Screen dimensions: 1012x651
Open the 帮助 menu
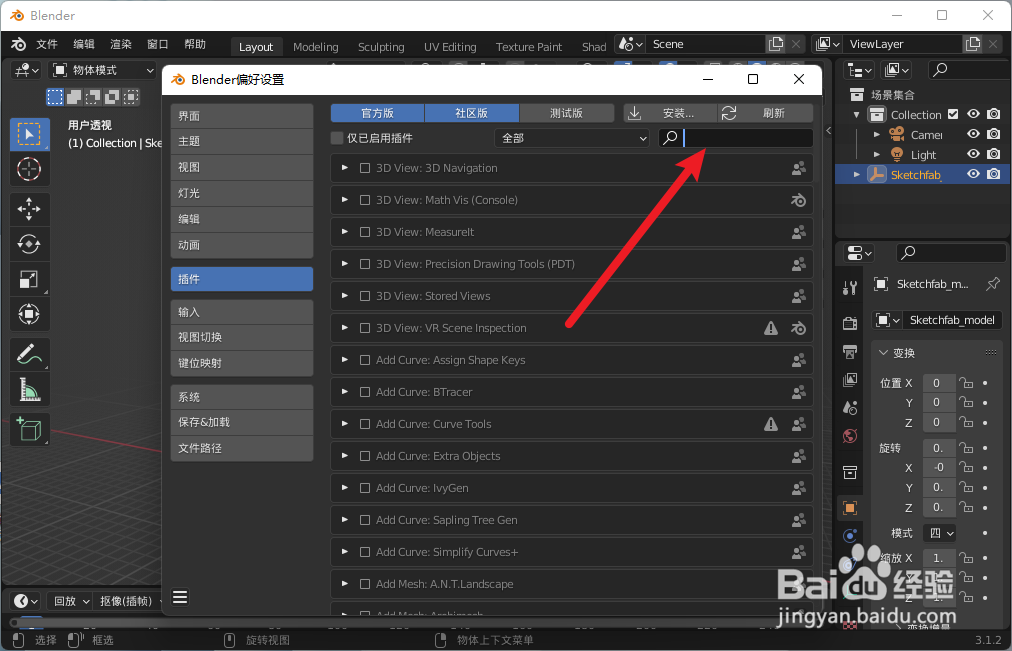pyautogui.click(x=195, y=44)
